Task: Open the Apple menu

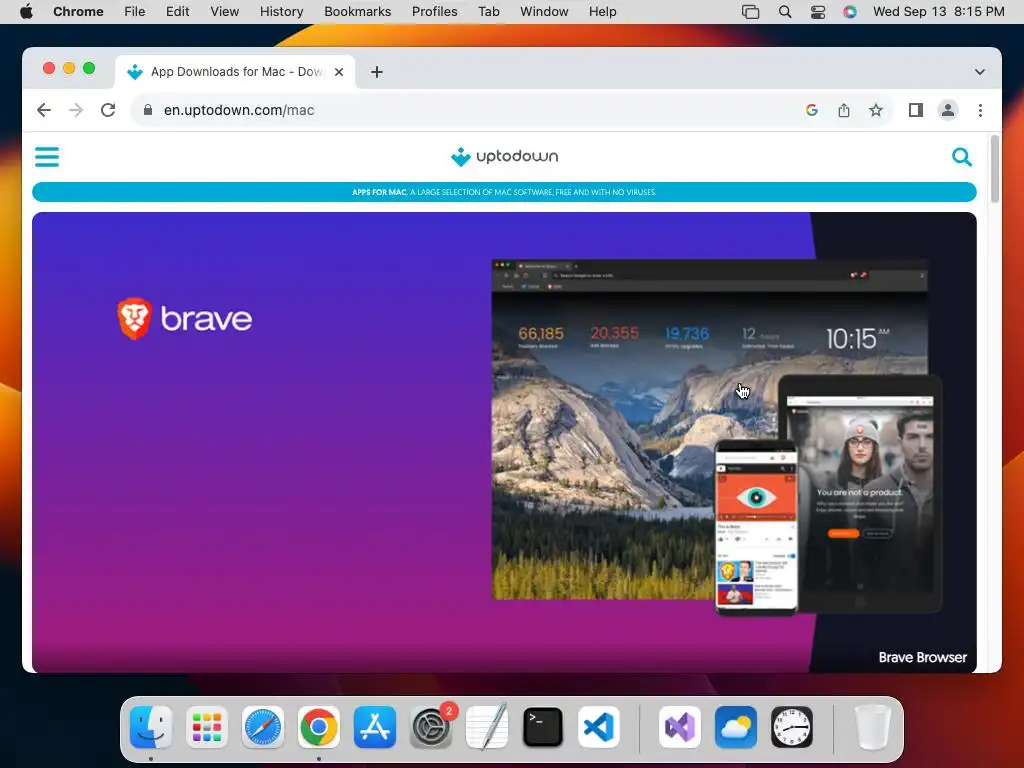Action: click(x=26, y=12)
